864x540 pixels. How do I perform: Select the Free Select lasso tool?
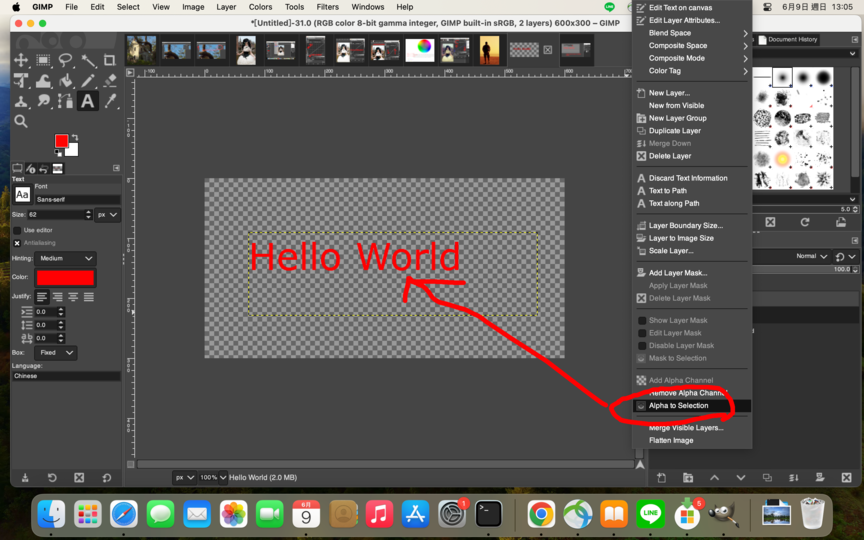point(66,61)
